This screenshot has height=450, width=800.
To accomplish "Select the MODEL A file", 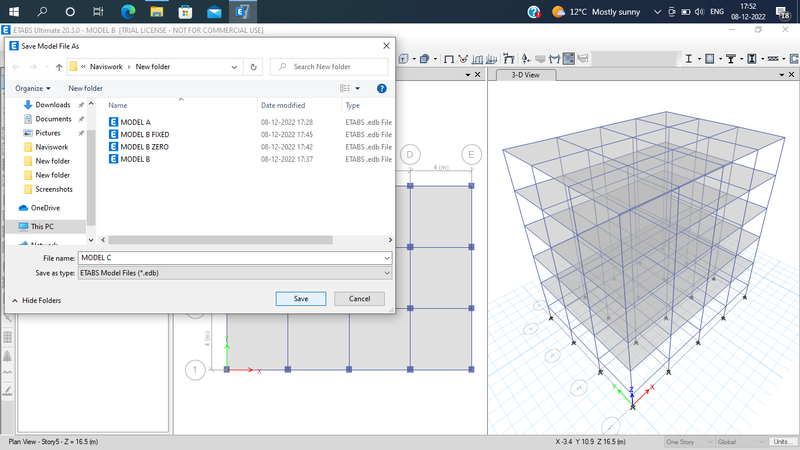I will [x=135, y=122].
